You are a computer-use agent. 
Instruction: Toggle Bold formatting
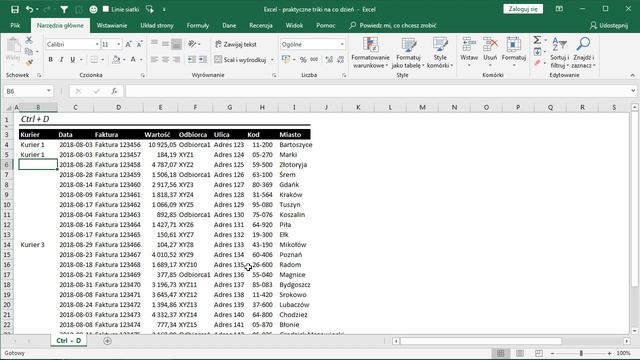pyautogui.click(x=51, y=60)
